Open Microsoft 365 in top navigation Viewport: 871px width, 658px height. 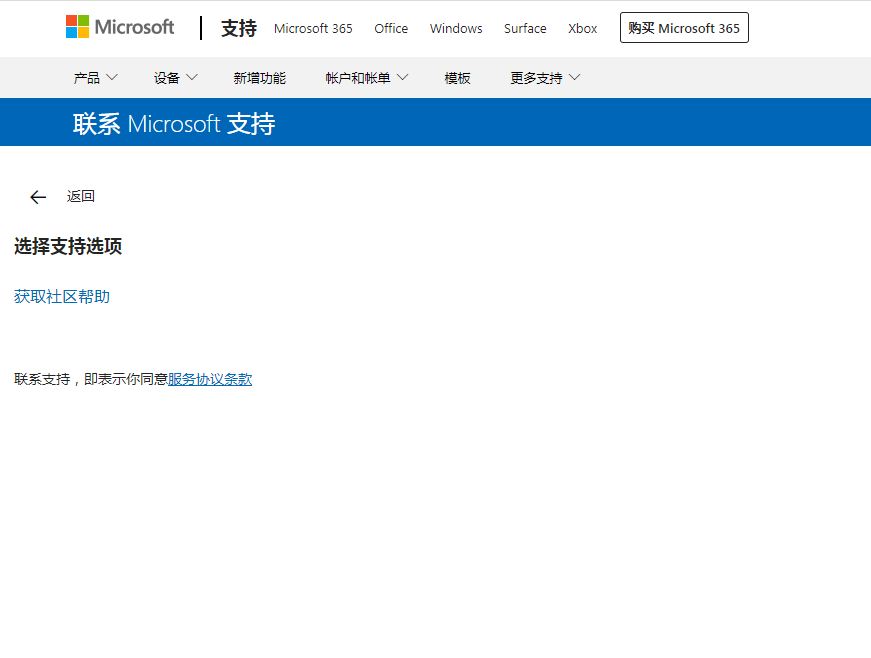(313, 28)
